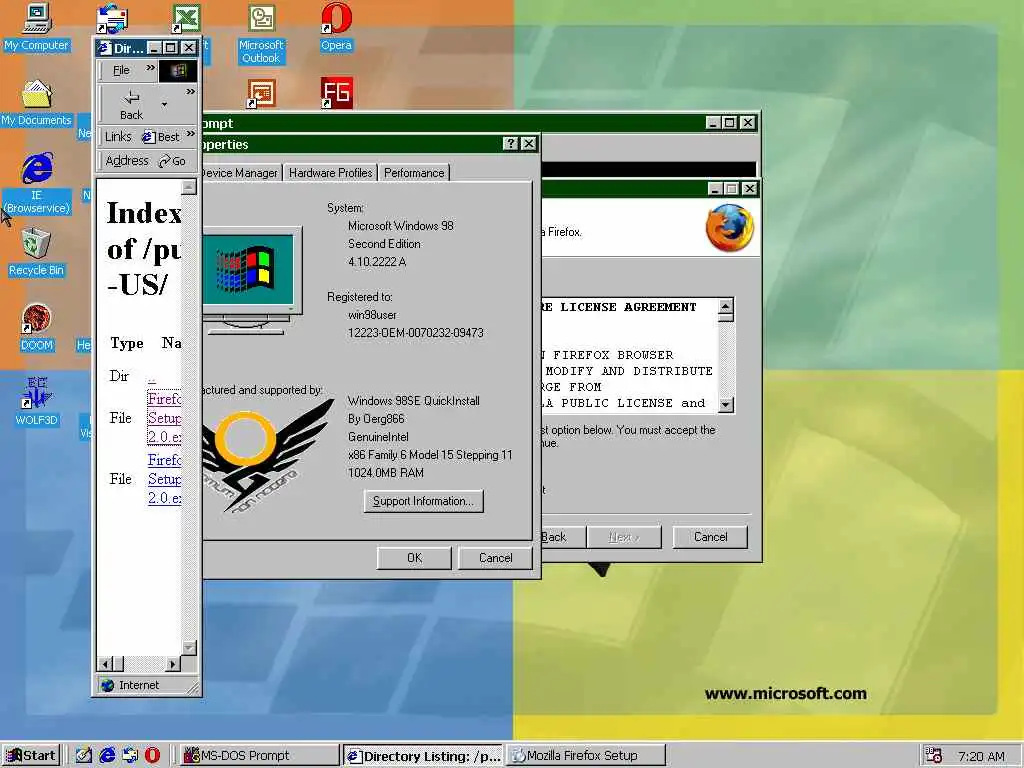Open the parent directory '..' link

coord(152,379)
